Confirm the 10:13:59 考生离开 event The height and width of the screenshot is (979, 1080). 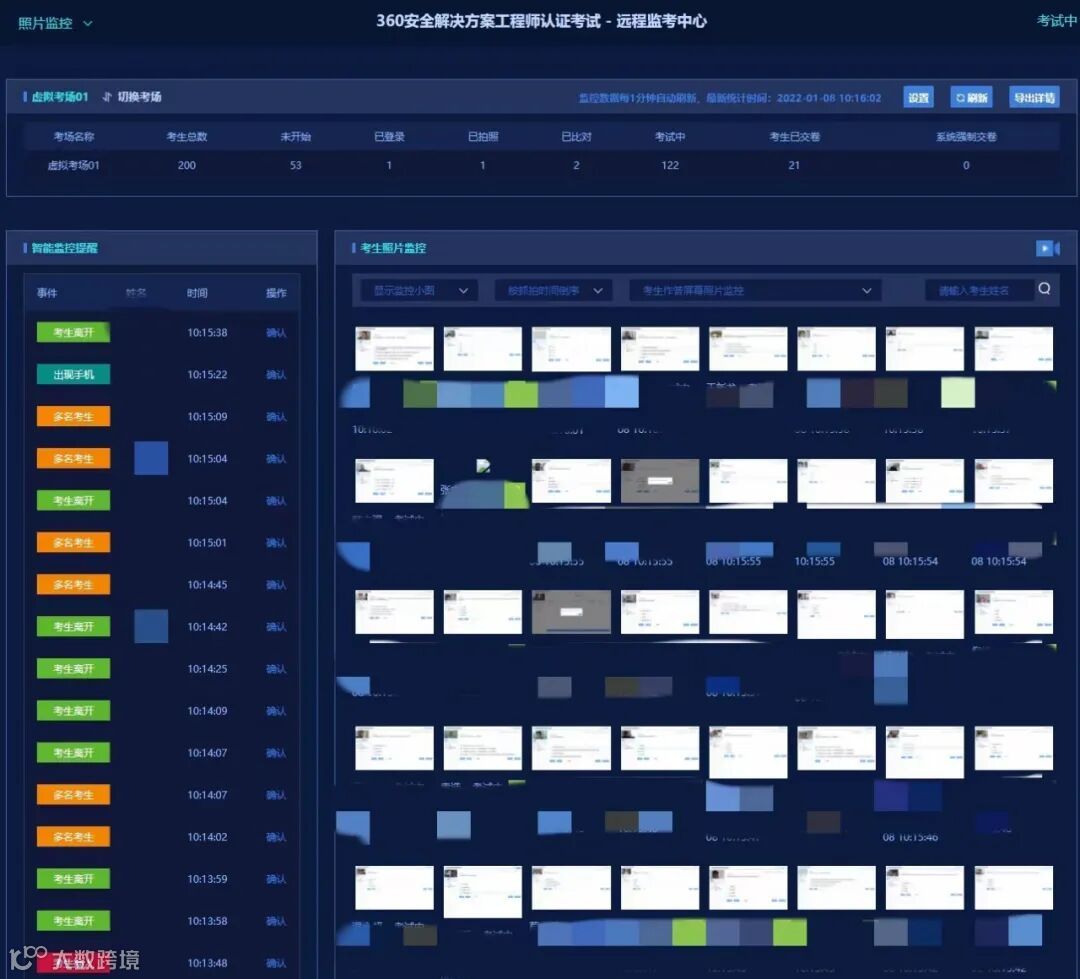click(x=276, y=879)
